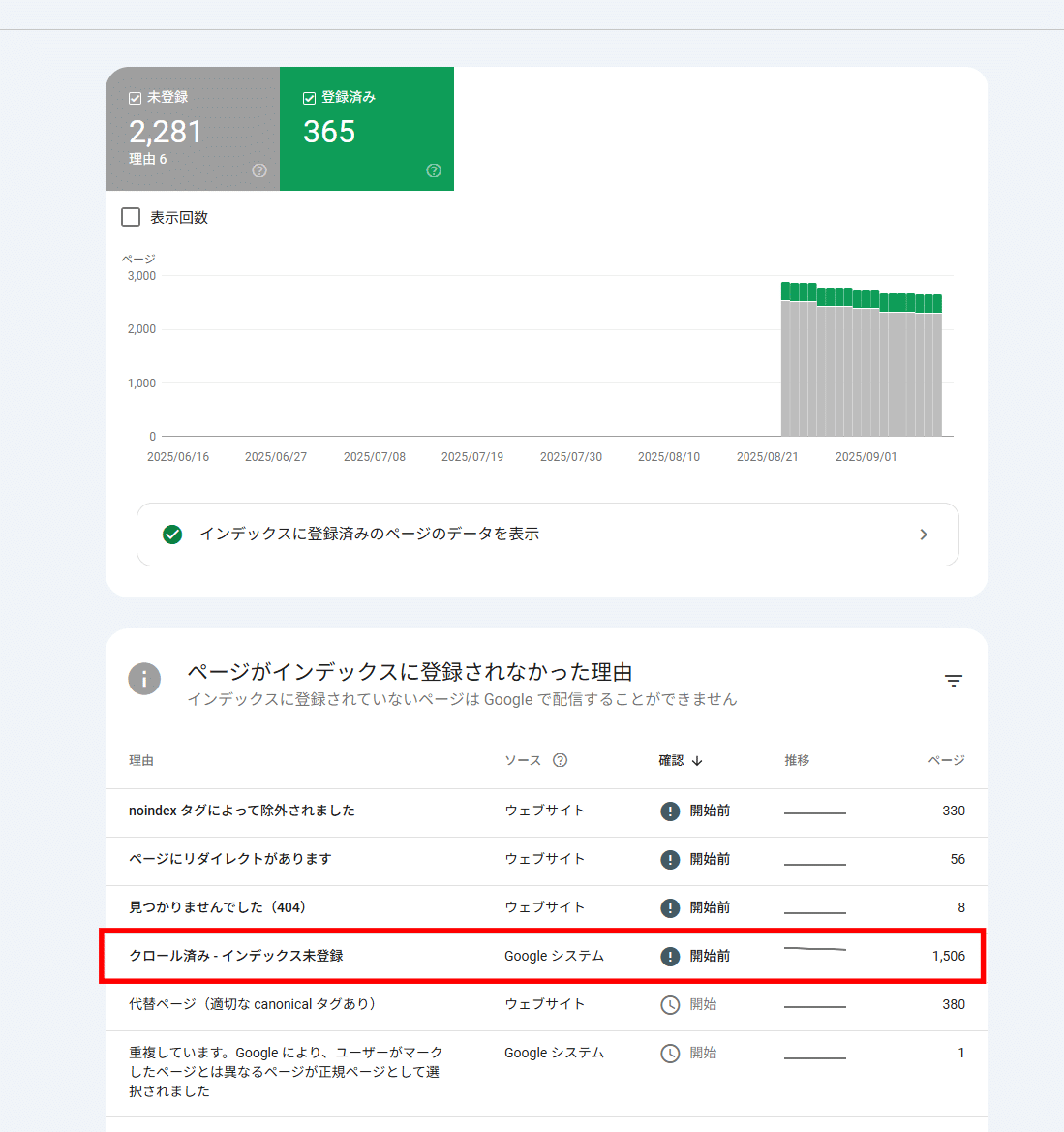Viewport: 1064px width, 1132px height.
Task: Open help icon on 未登録 card
Action: (259, 170)
